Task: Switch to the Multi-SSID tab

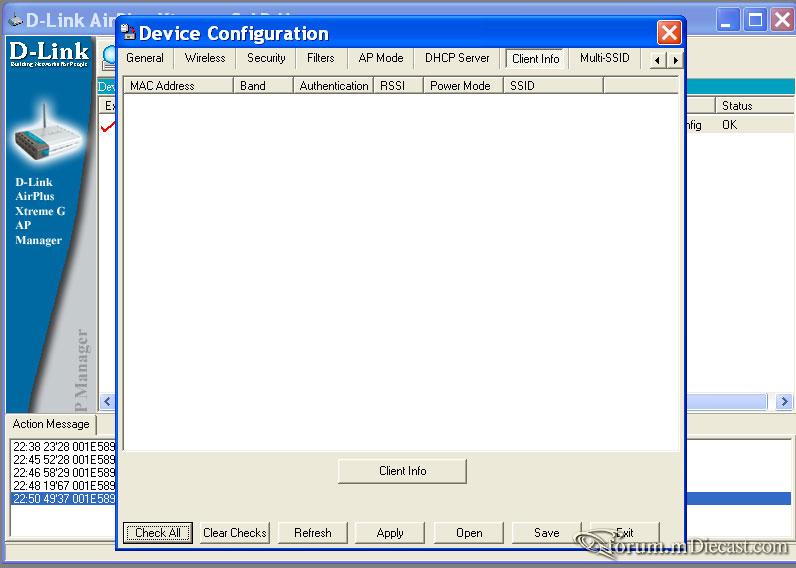Action: pos(605,58)
